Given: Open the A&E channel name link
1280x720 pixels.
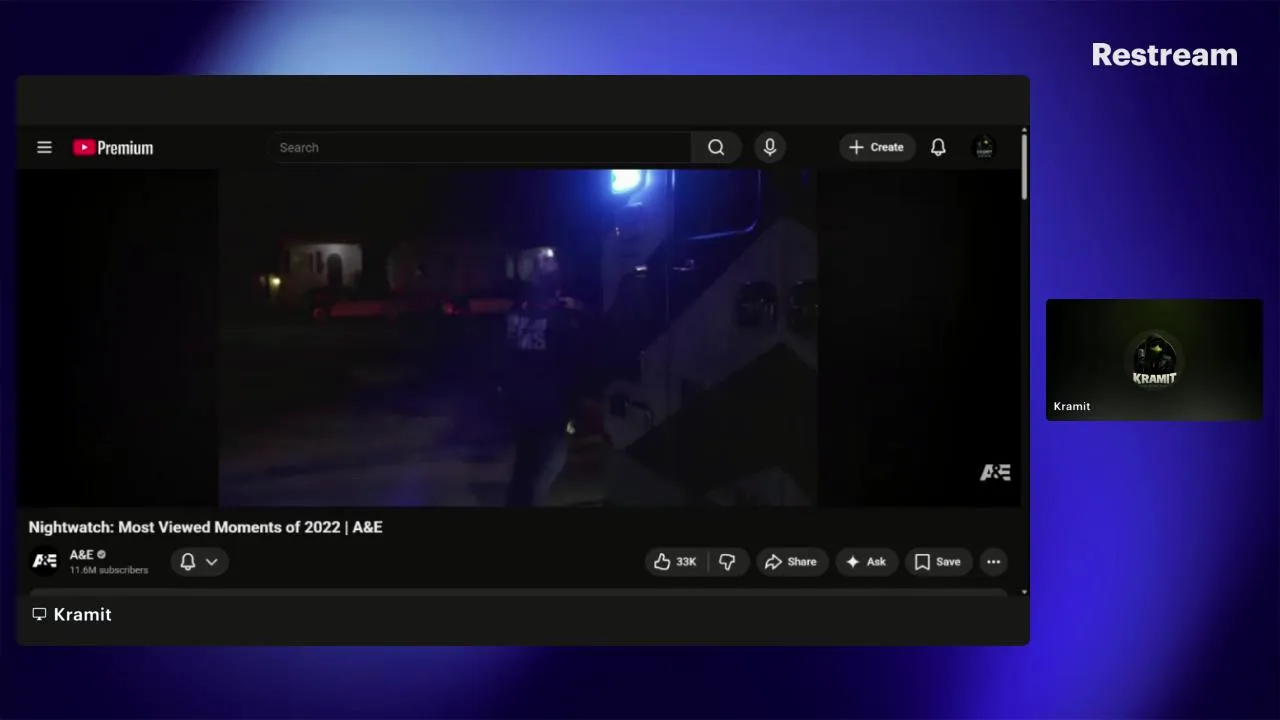Looking at the screenshot, I should 81,554.
